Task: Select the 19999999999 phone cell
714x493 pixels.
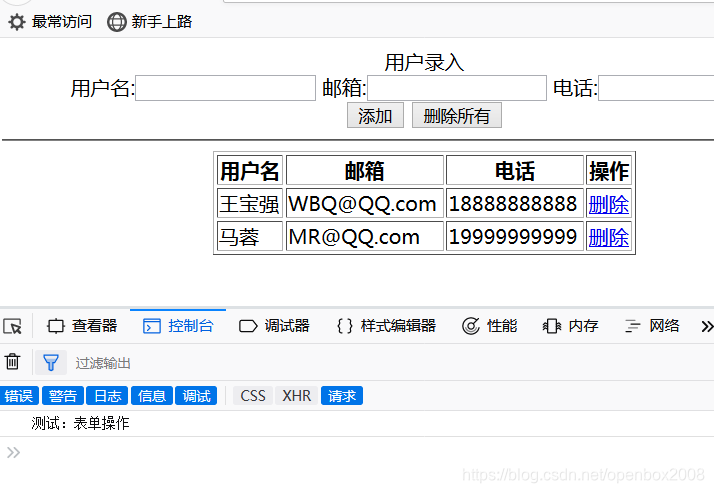Action: pos(515,236)
